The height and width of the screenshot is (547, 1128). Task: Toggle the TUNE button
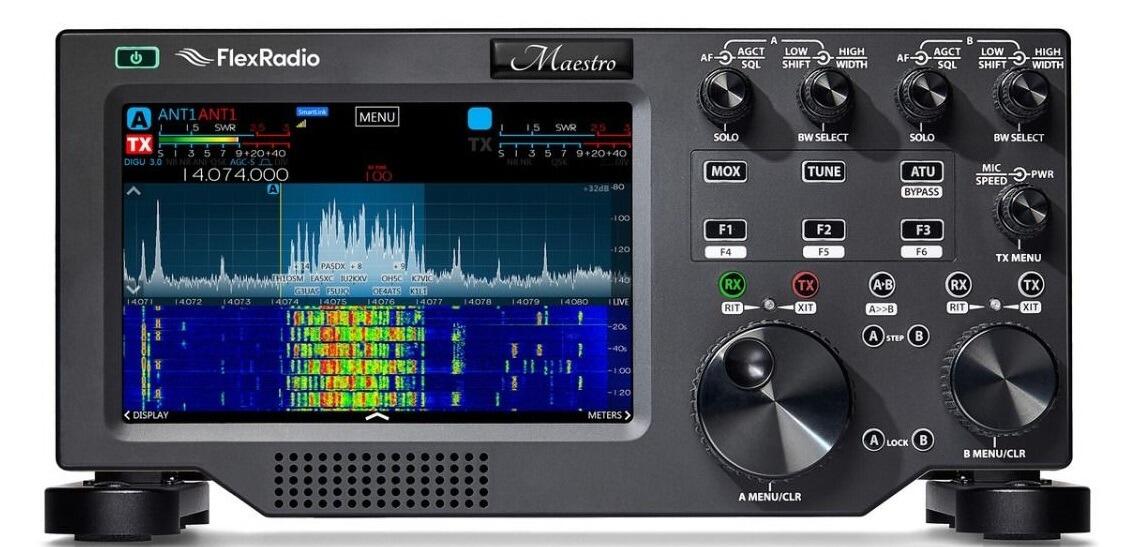click(824, 171)
